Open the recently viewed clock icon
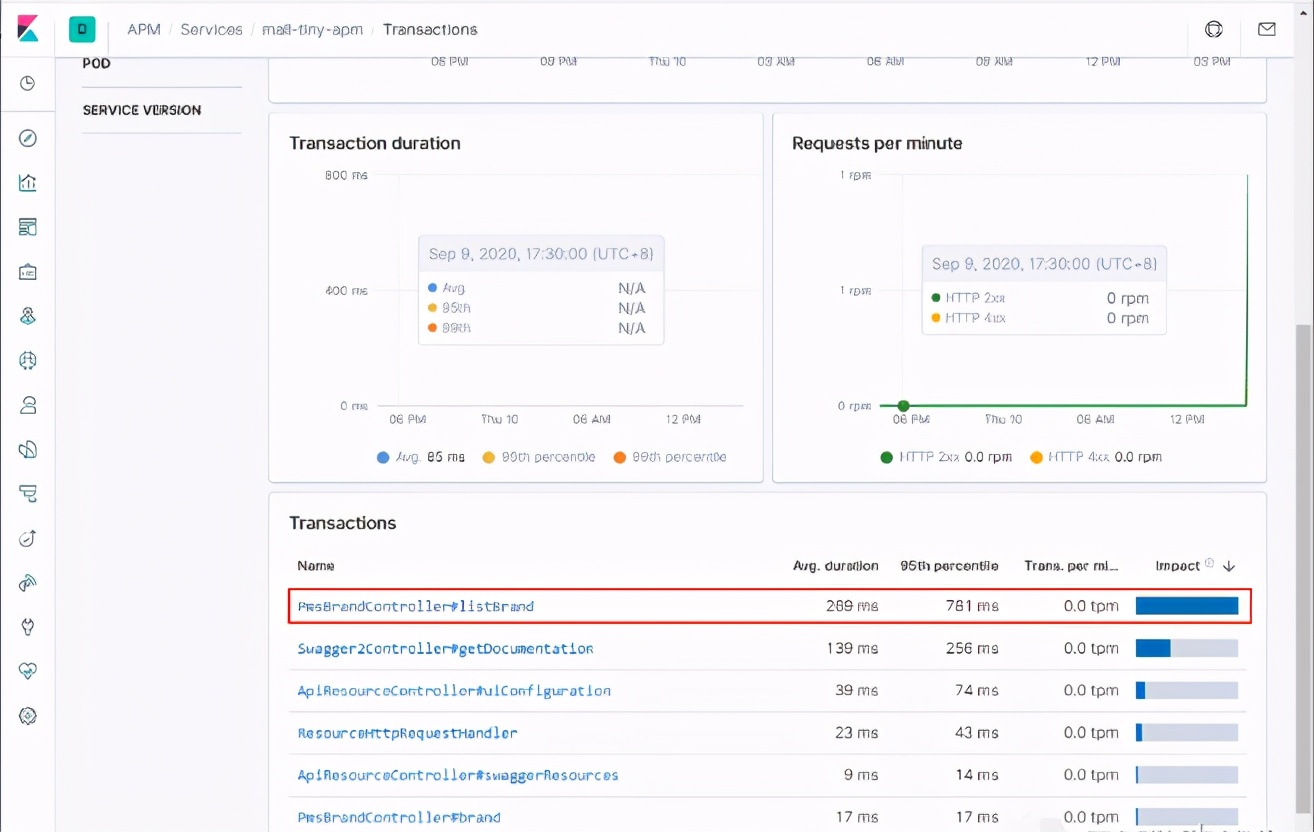The image size is (1314, 832). (28, 83)
